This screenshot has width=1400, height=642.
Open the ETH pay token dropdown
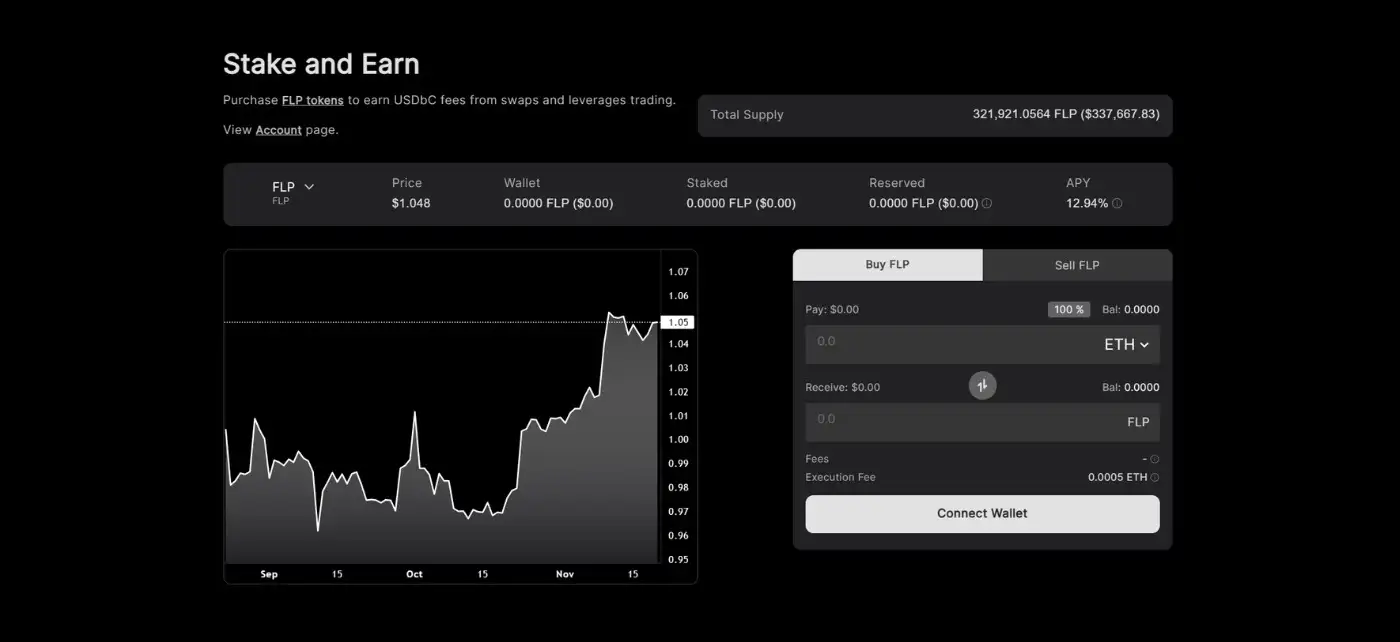1126,344
